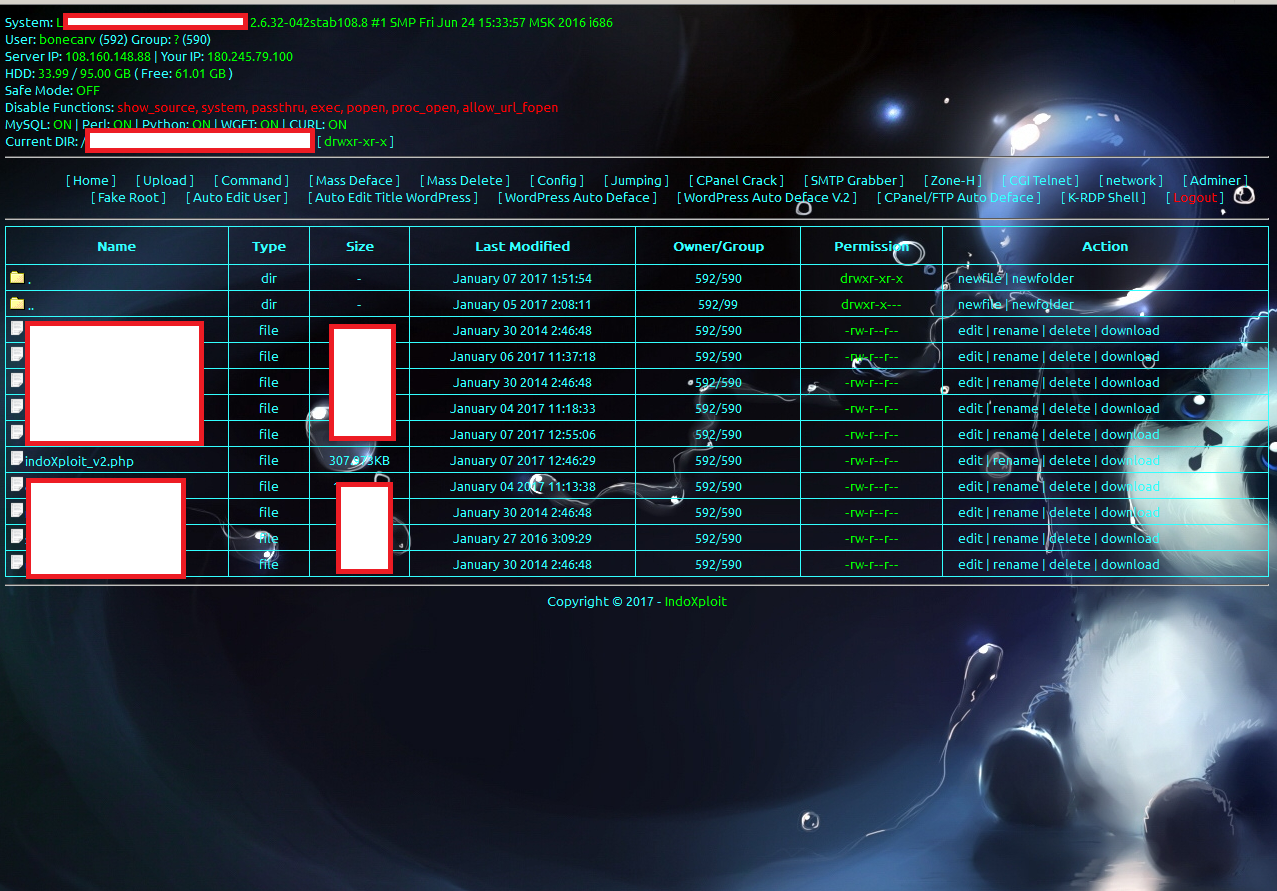Screen dimensions: 1277x891
Task: Click the file icon in the first file row
Action: click(x=15, y=330)
